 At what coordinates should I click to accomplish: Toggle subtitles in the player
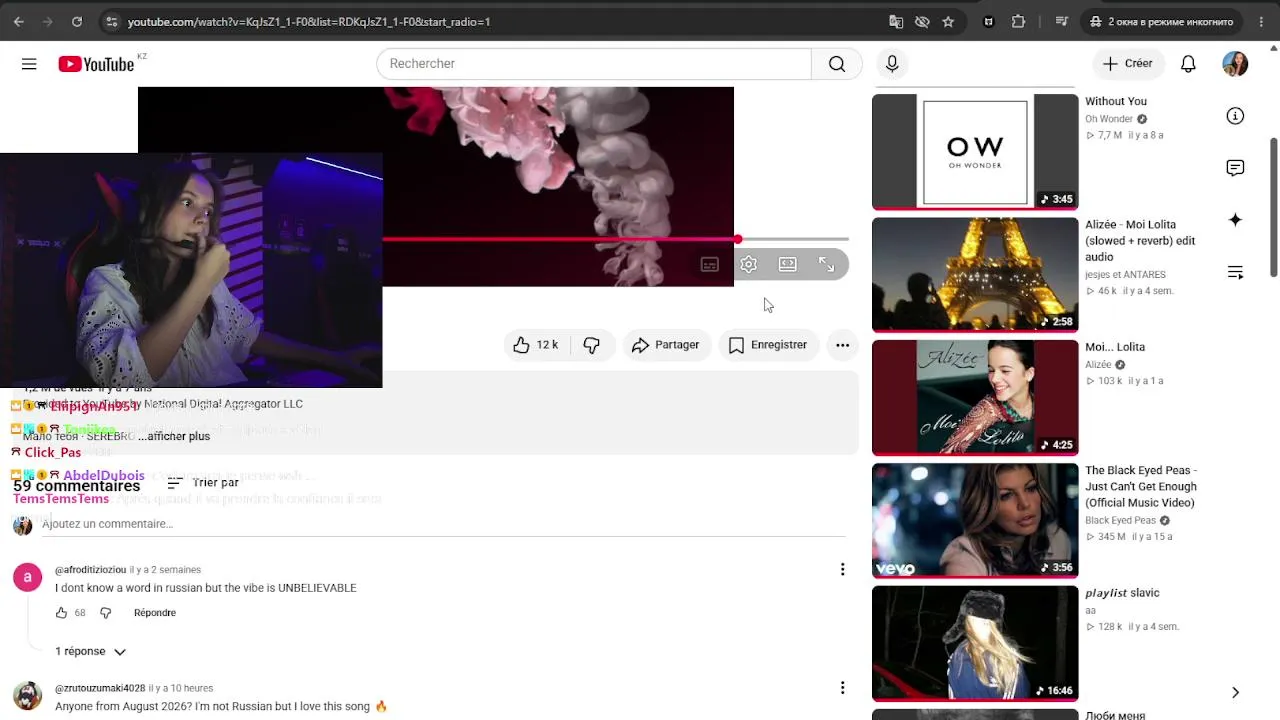tap(710, 264)
